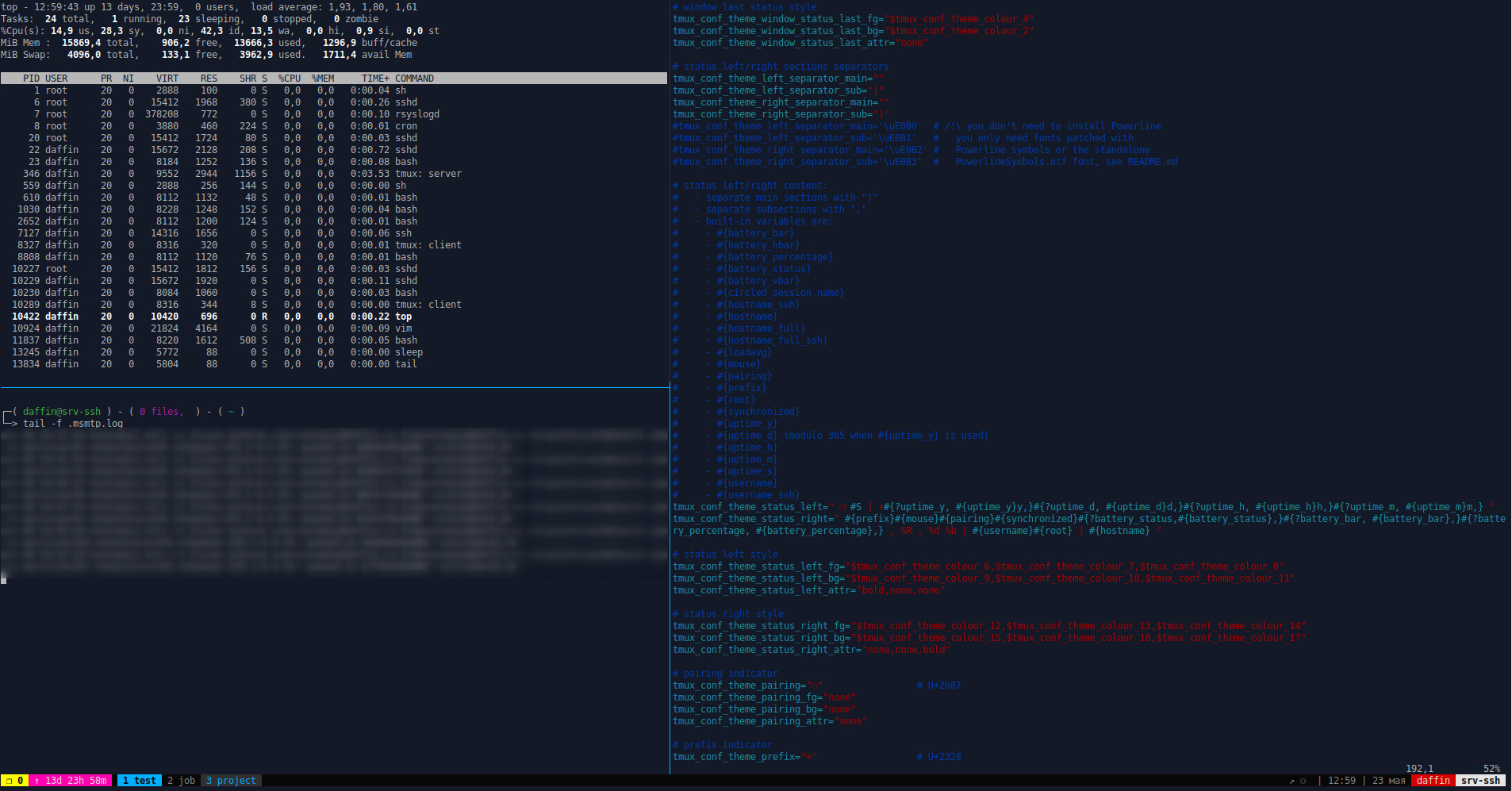Click the 'tmux_conf_theme_status_left=' line in vim
Viewport: 1512px width, 791px height.
(x=1084, y=507)
